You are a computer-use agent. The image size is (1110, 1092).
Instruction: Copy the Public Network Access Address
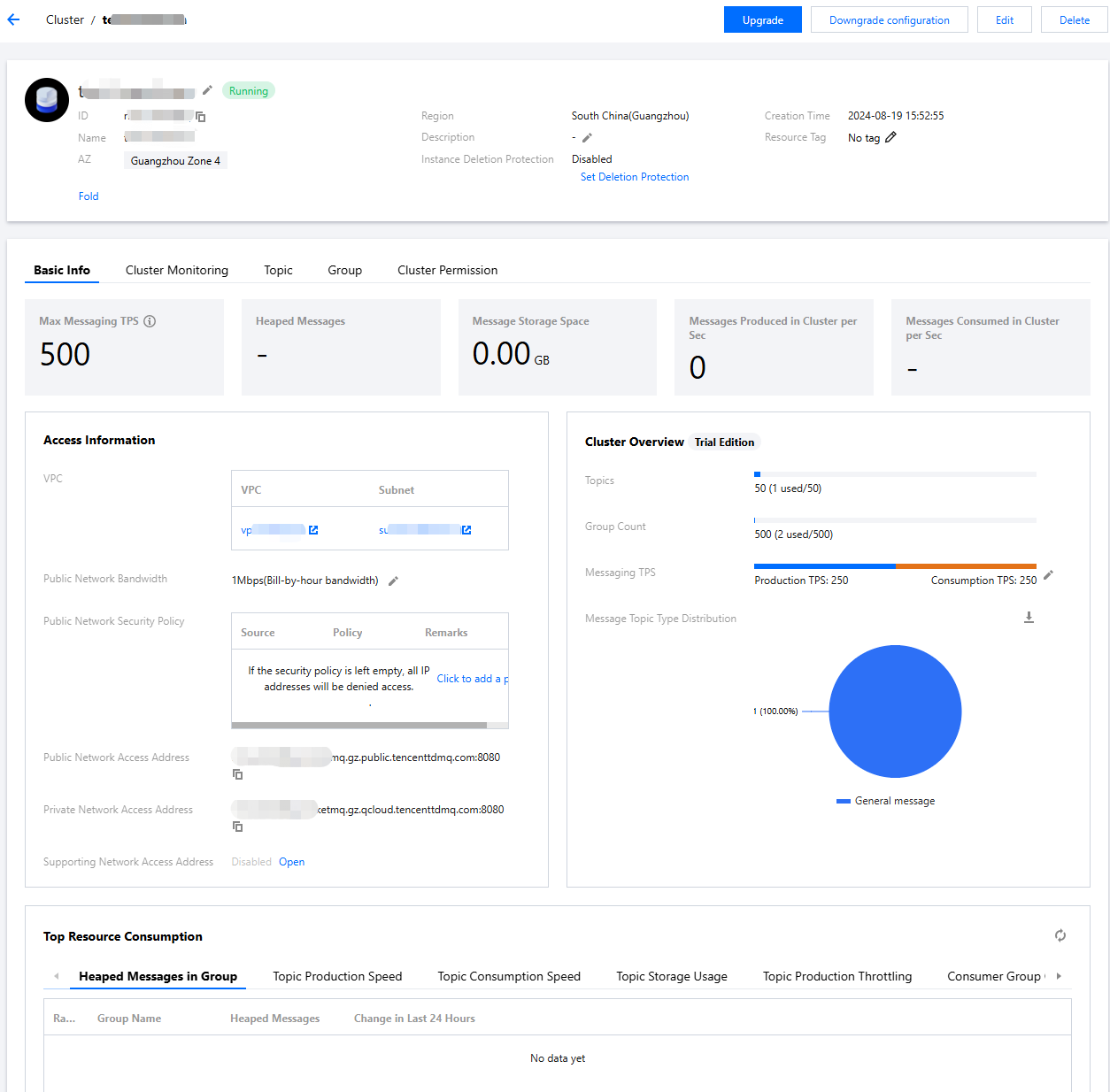click(x=237, y=774)
